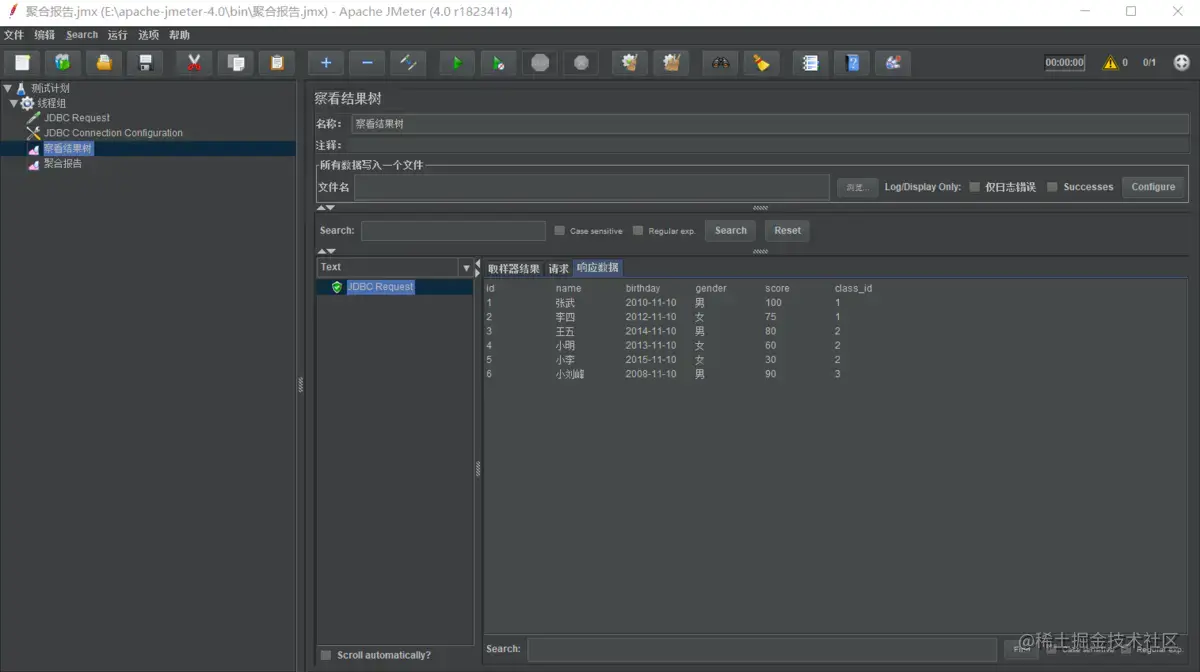Screen dimensions: 1200x672
Task: Enable the Scroll automatically? checkbox
Action: 326,655
